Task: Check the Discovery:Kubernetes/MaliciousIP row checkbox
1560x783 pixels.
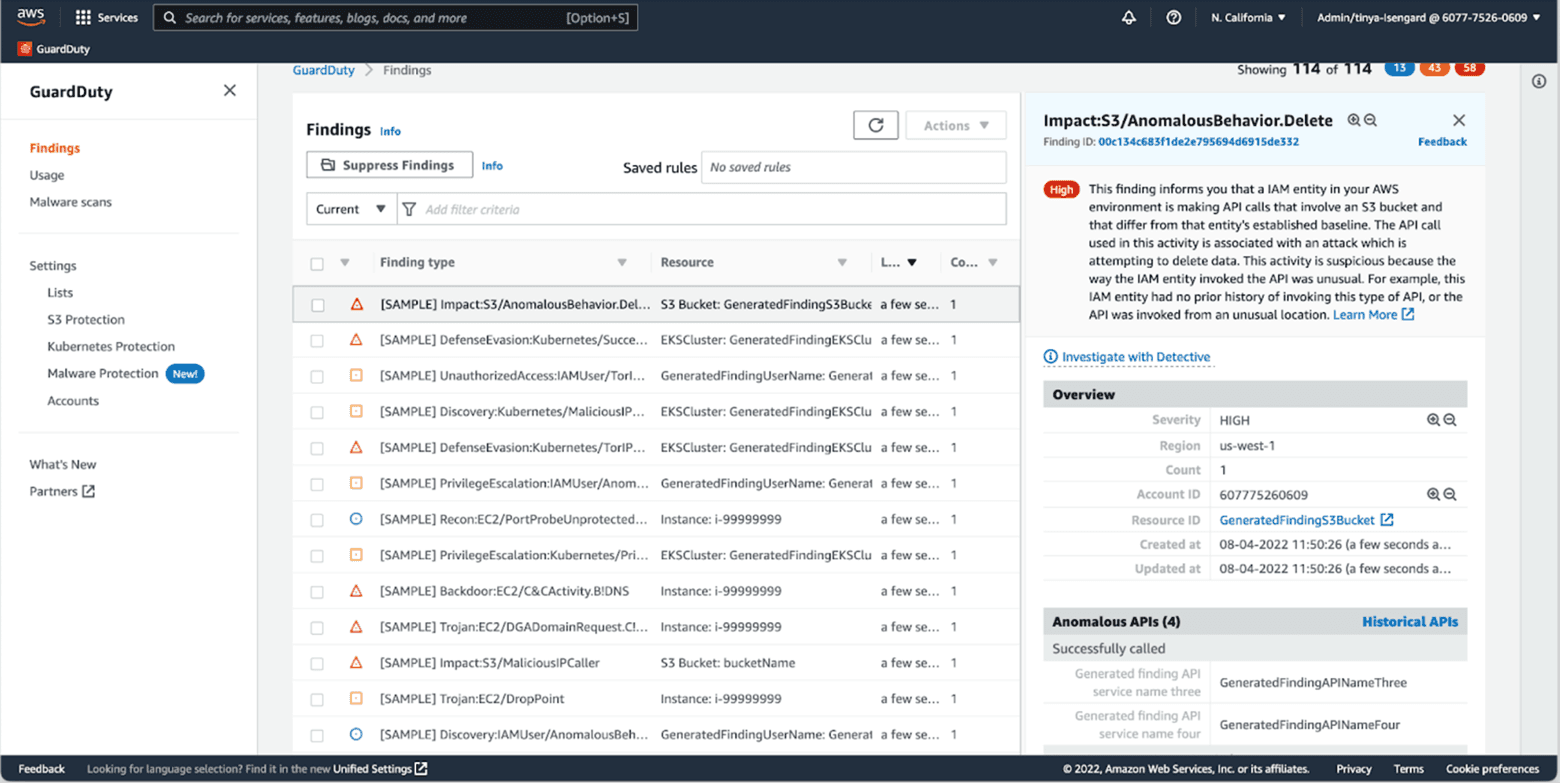Action: pos(317,412)
